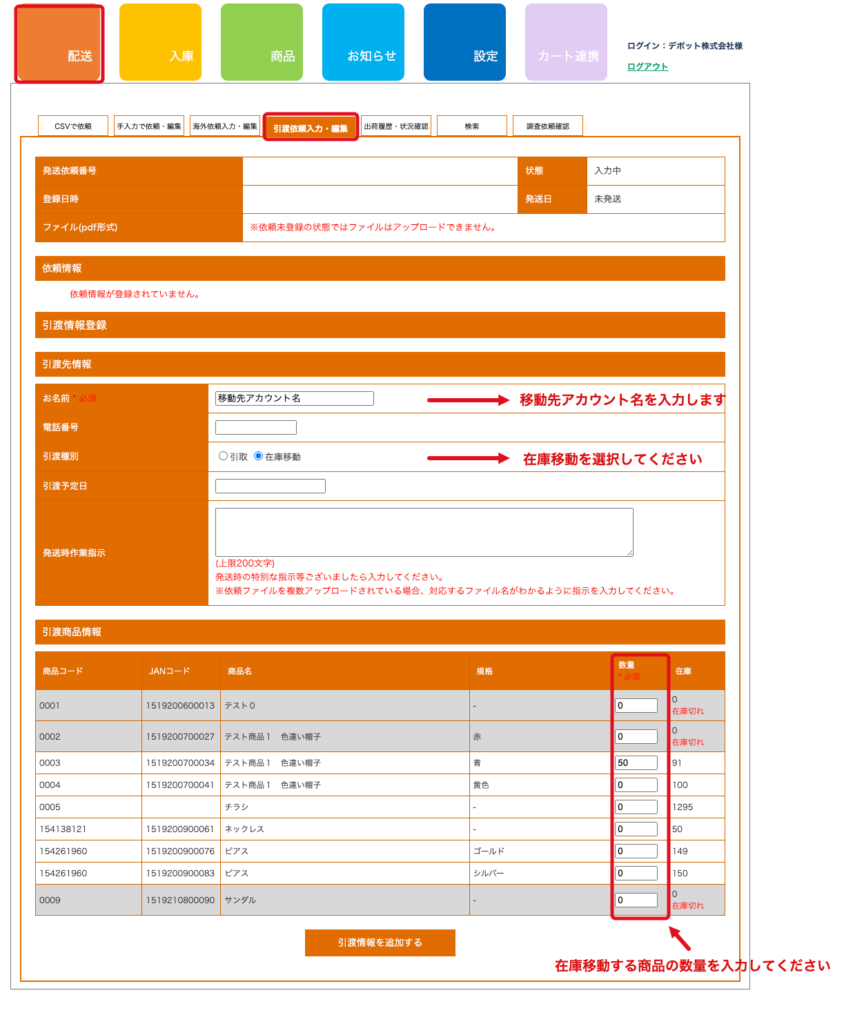
Task: Open the お知らせ (News) light blue tile
Action: click(363, 43)
